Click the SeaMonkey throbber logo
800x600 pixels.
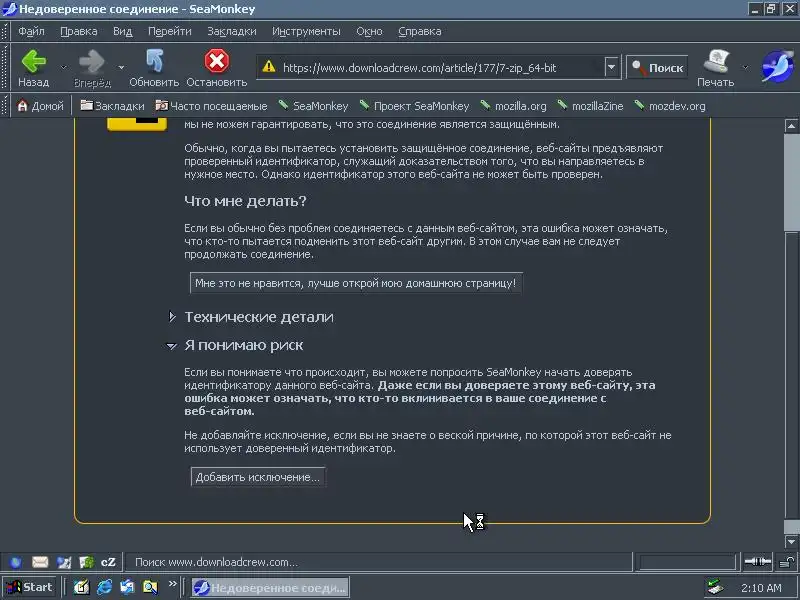(x=777, y=66)
